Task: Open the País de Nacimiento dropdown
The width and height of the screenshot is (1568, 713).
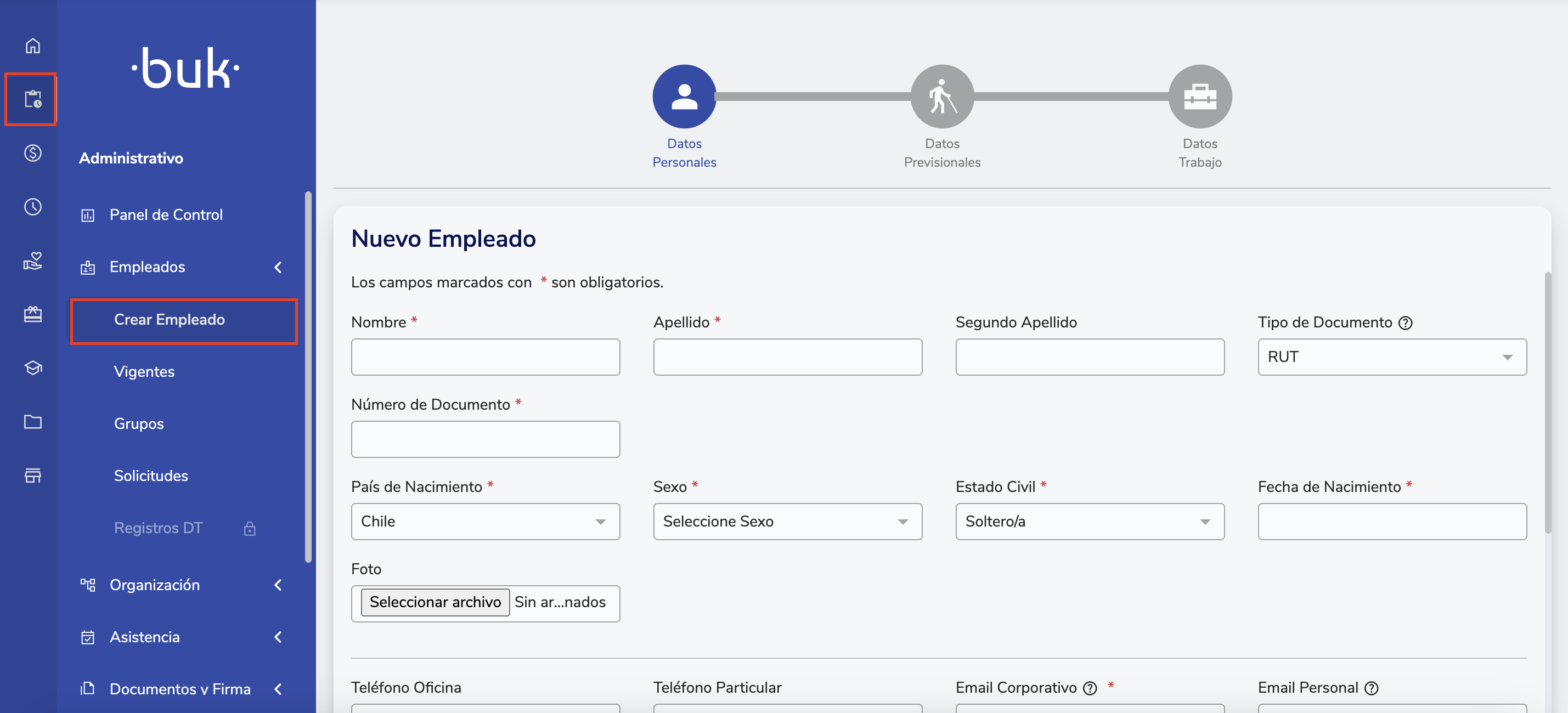Action: click(x=485, y=522)
